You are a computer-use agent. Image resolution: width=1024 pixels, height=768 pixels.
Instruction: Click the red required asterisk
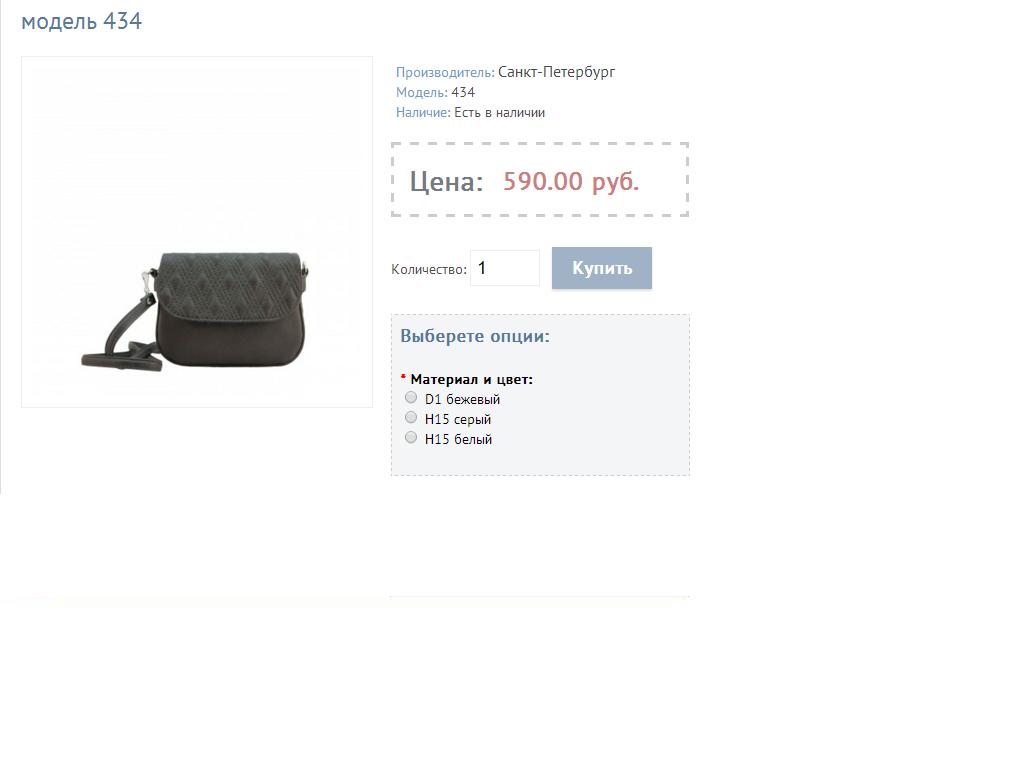click(403, 377)
